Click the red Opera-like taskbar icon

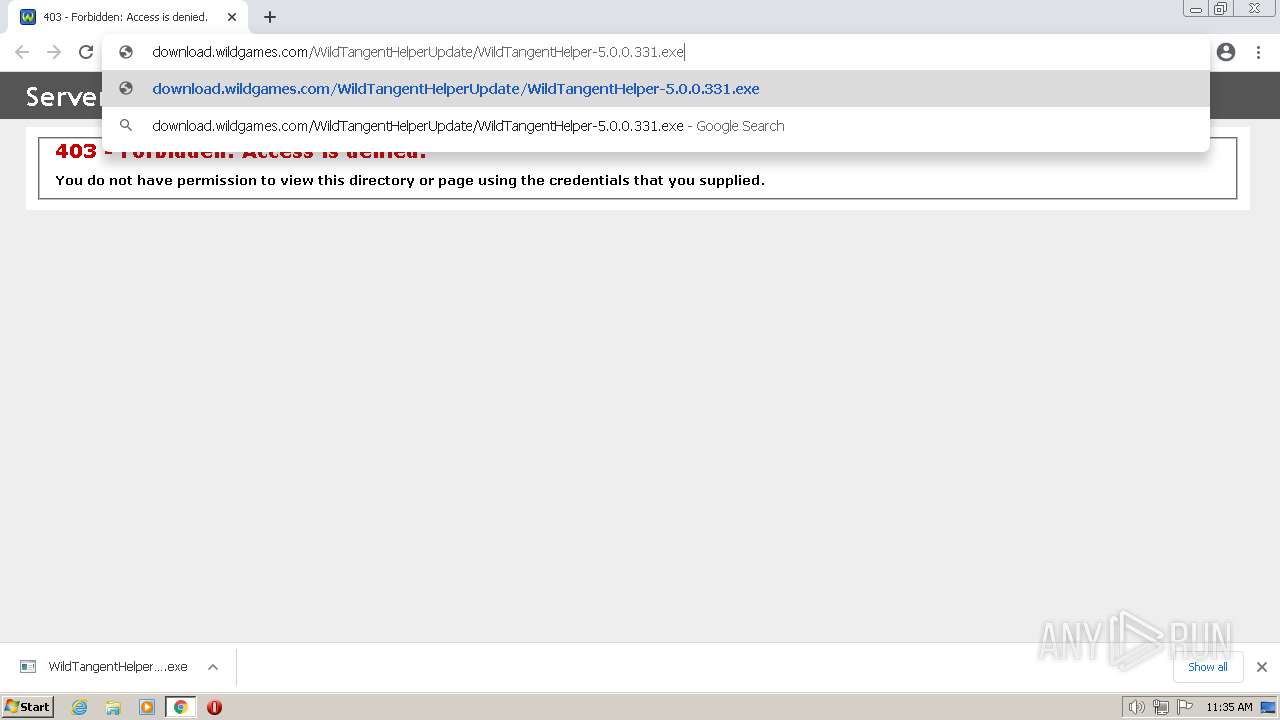click(x=214, y=707)
